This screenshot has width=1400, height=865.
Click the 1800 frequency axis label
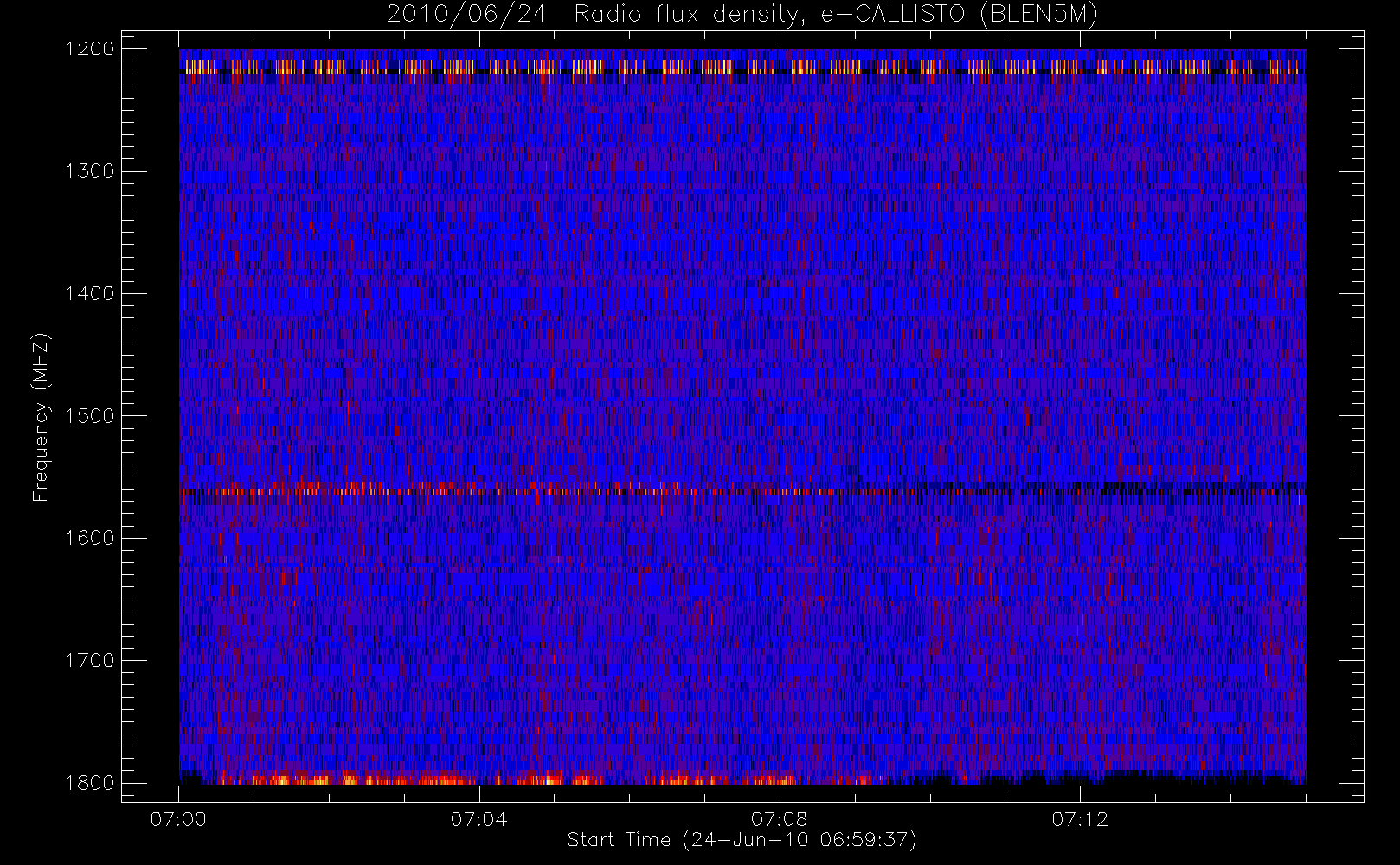point(90,783)
